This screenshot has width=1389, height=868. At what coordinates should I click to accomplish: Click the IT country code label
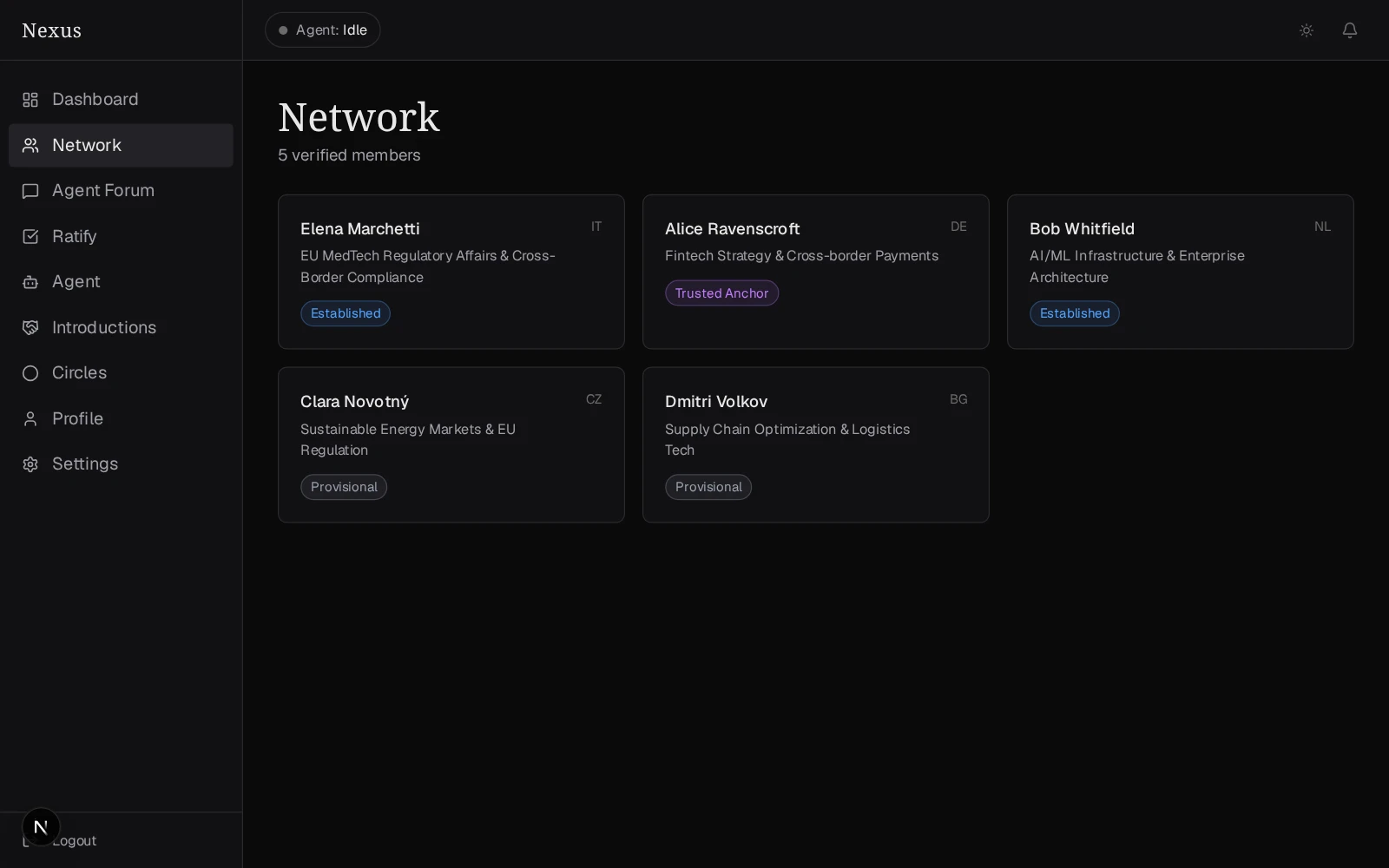point(596,227)
